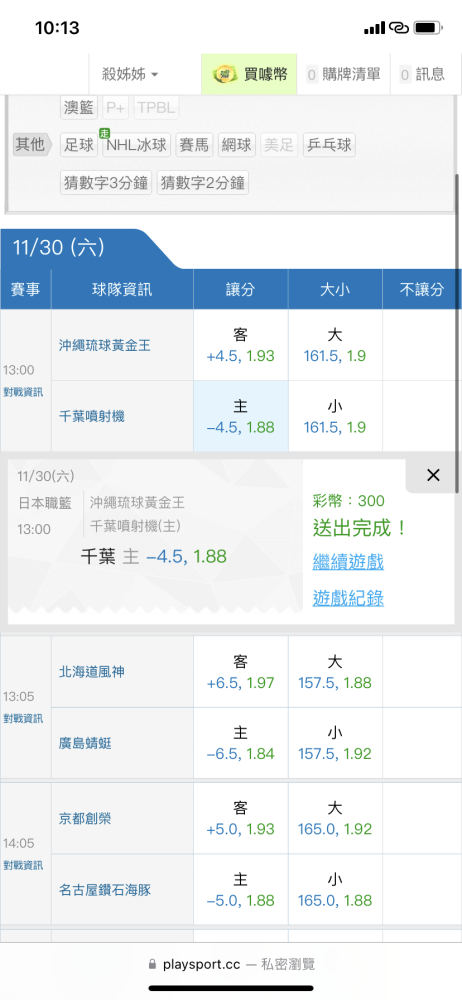Tap the playsport.cc address bar
The height and width of the screenshot is (1000, 462).
[x=231, y=964]
